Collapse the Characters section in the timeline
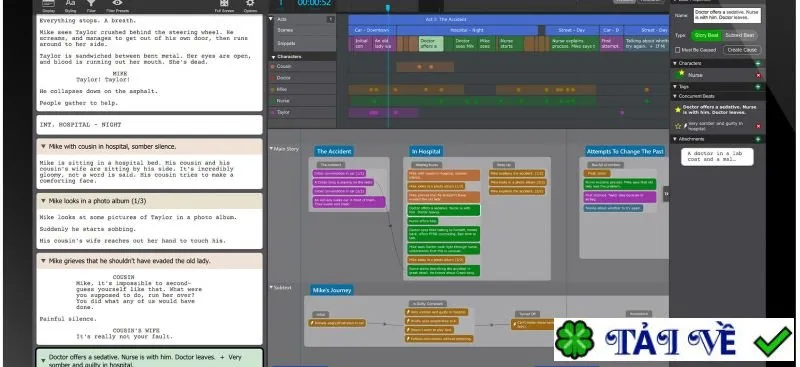 click(273, 57)
